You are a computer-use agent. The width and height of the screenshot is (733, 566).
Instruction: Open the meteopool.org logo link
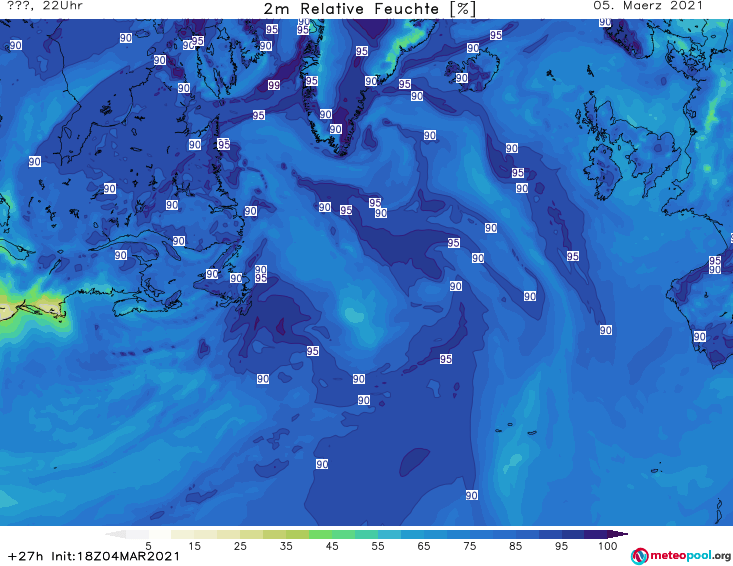(681, 556)
